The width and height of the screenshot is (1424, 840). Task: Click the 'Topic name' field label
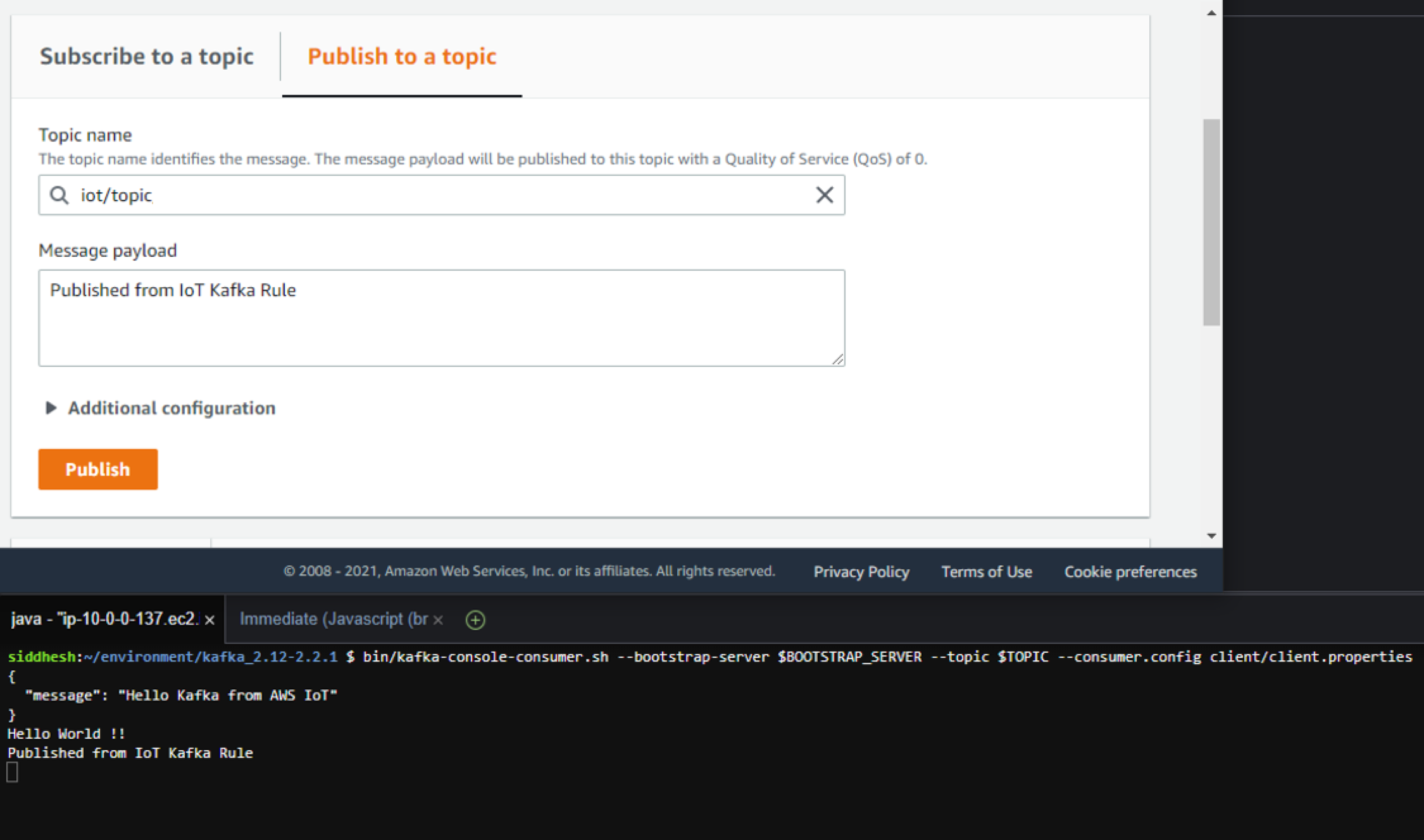click(85, 135)
